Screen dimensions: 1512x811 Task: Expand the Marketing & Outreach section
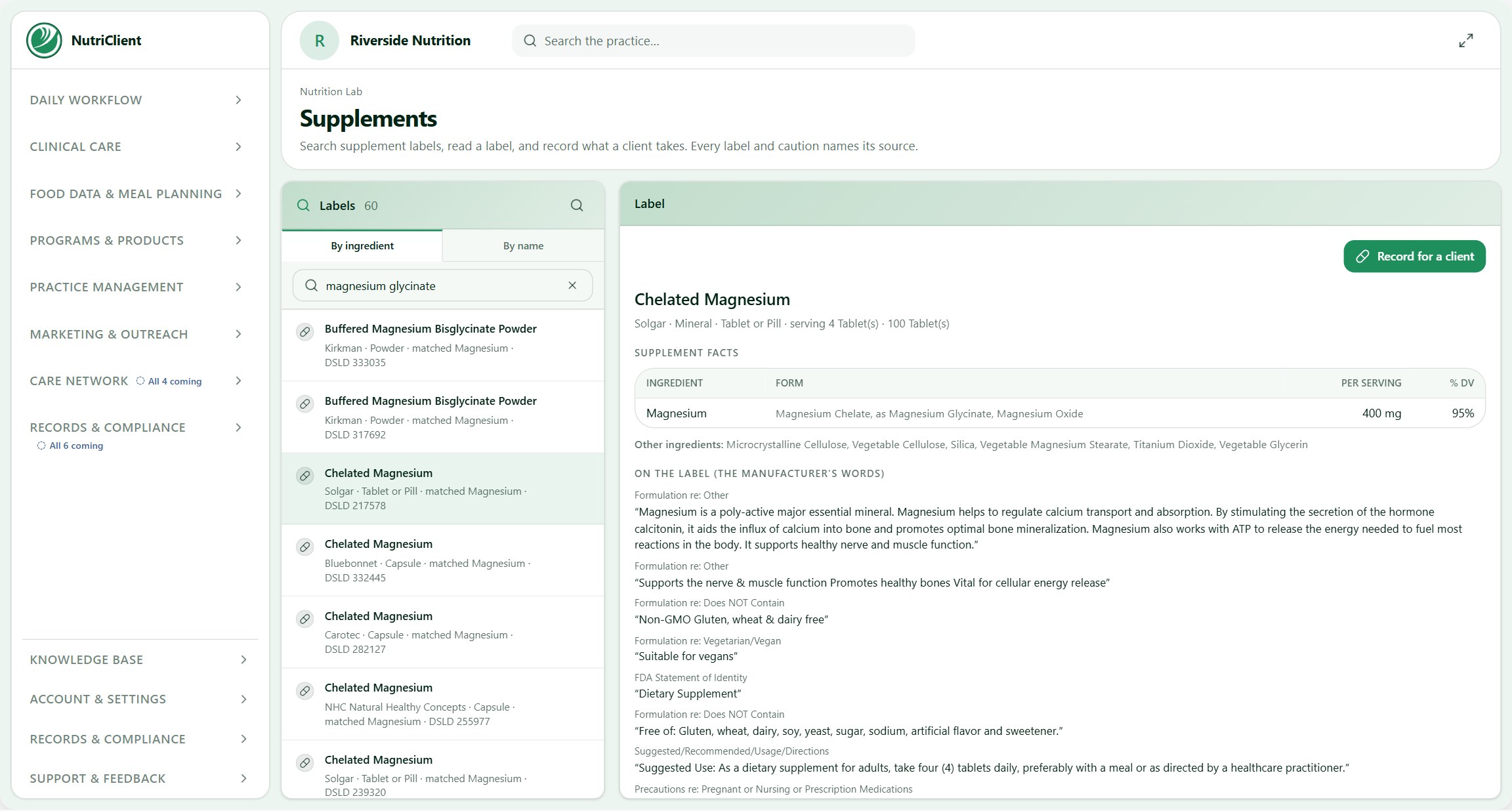[x=136, y=334]
